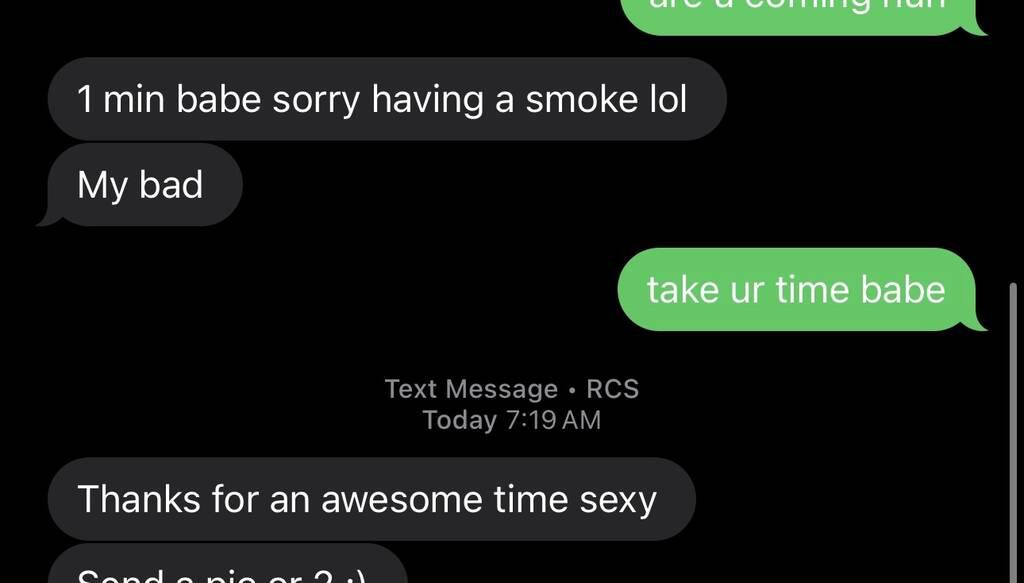1024x583 pixels.
Task: Tap the 'My bad' message bubble
Action: pyautogui.click(x=145, y=185)
